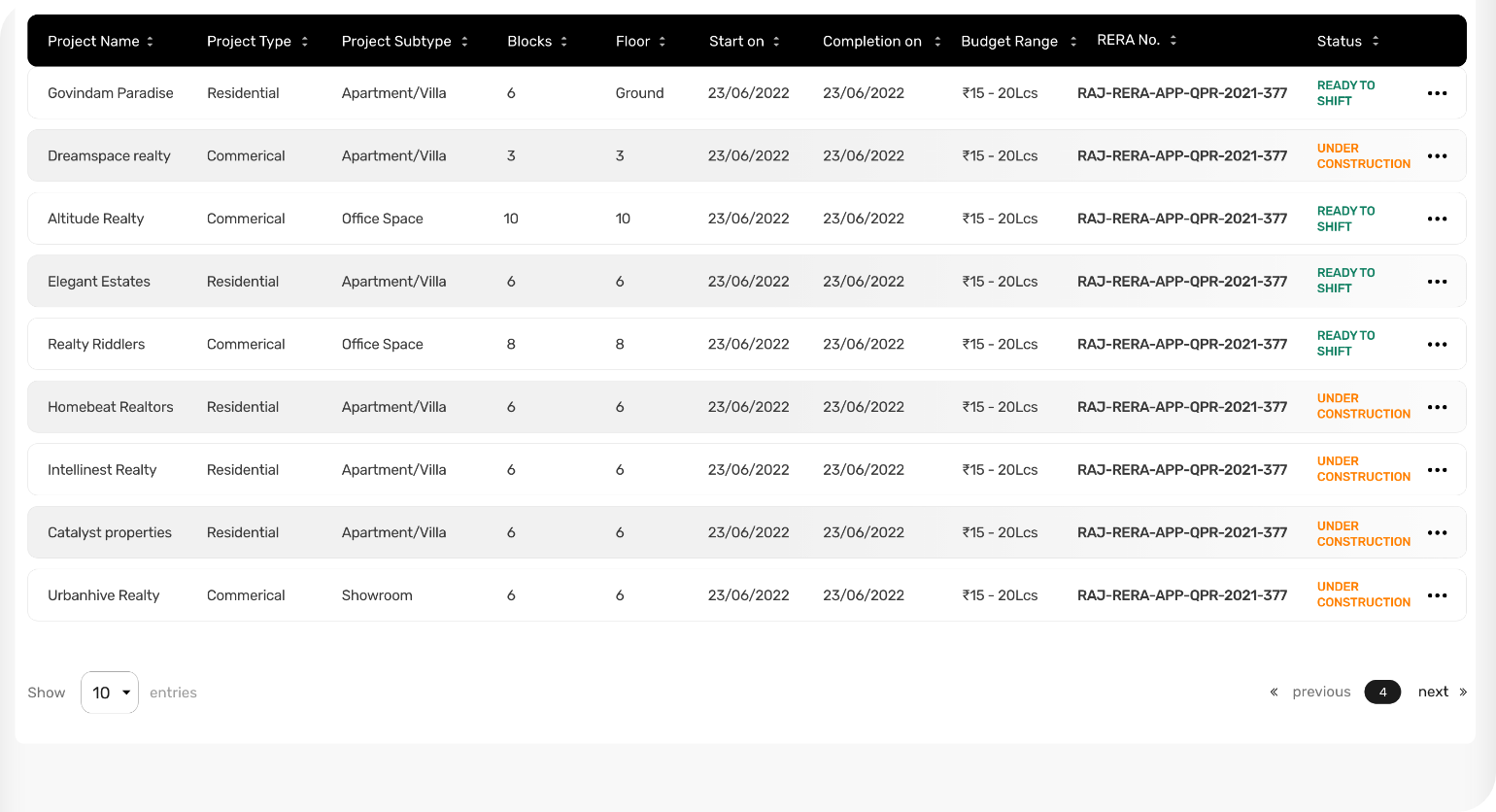Click READY TO SHIFT status for Altitude Realty
This screenshot has height=812, width=1496.
pyautogui.click(x=1345, y=219)
